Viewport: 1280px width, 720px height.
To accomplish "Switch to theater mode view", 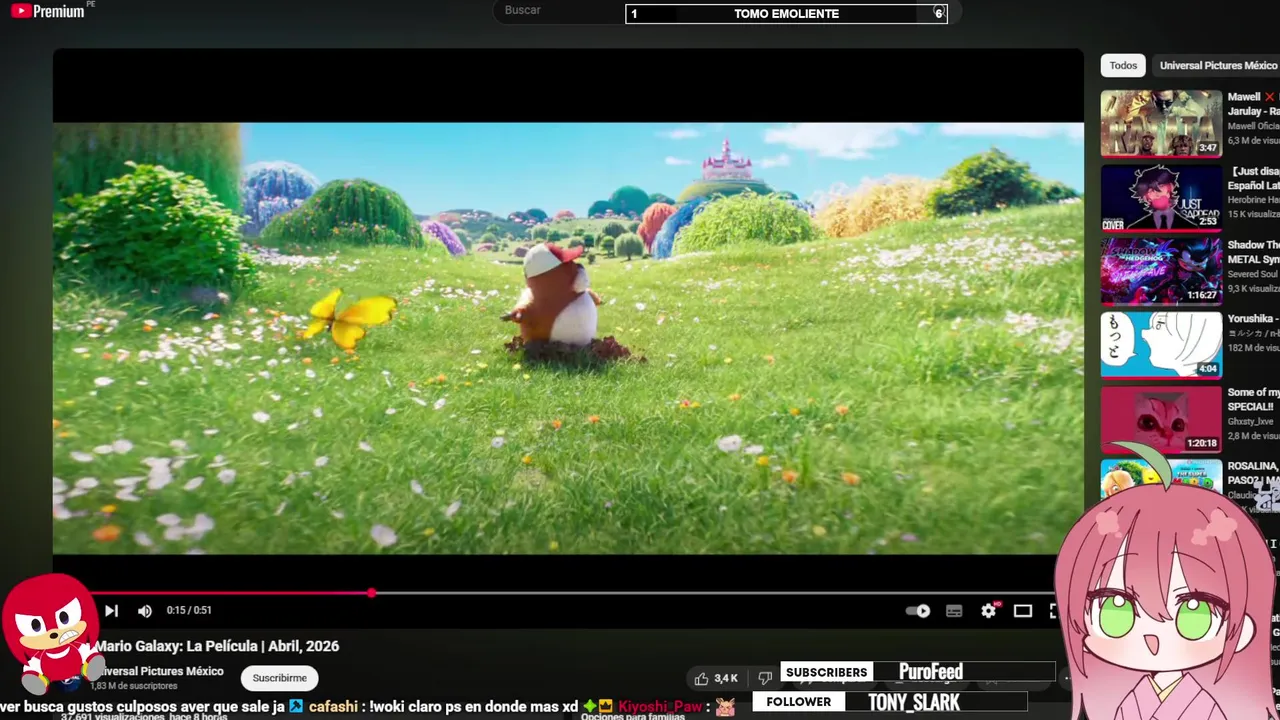I will [x=1022, y=611].
